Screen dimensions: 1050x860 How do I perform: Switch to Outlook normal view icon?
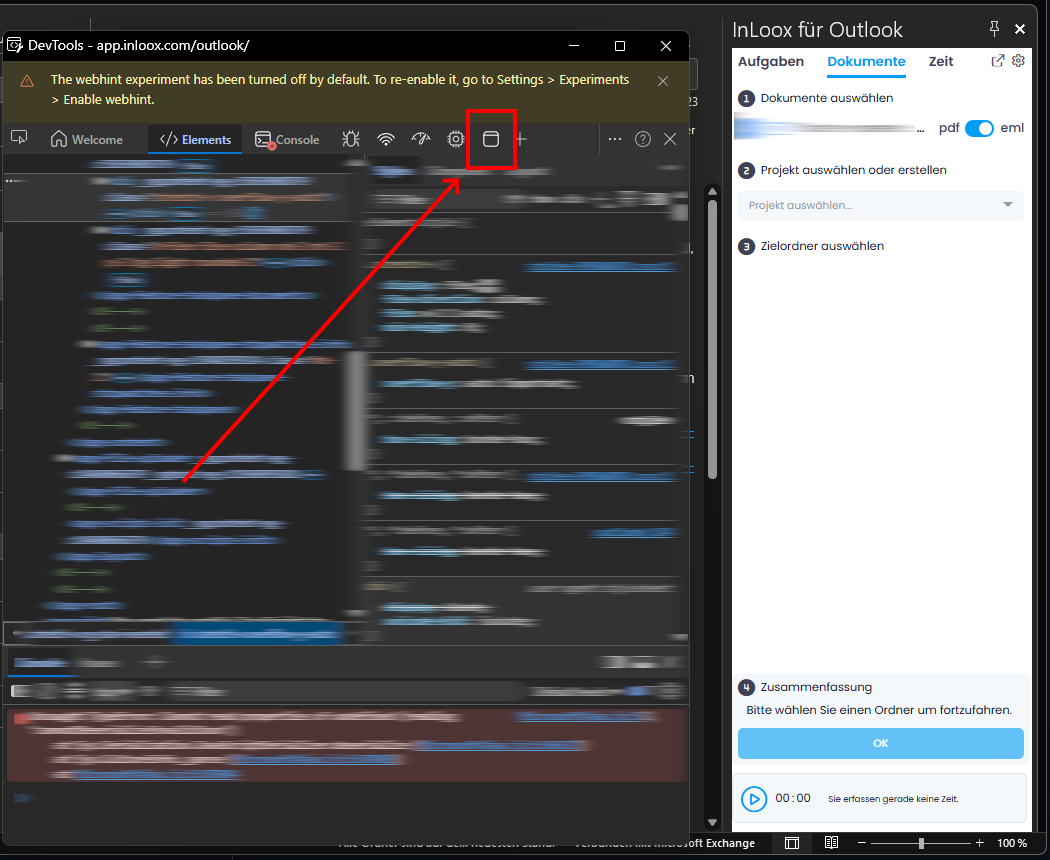coord(792,843)
